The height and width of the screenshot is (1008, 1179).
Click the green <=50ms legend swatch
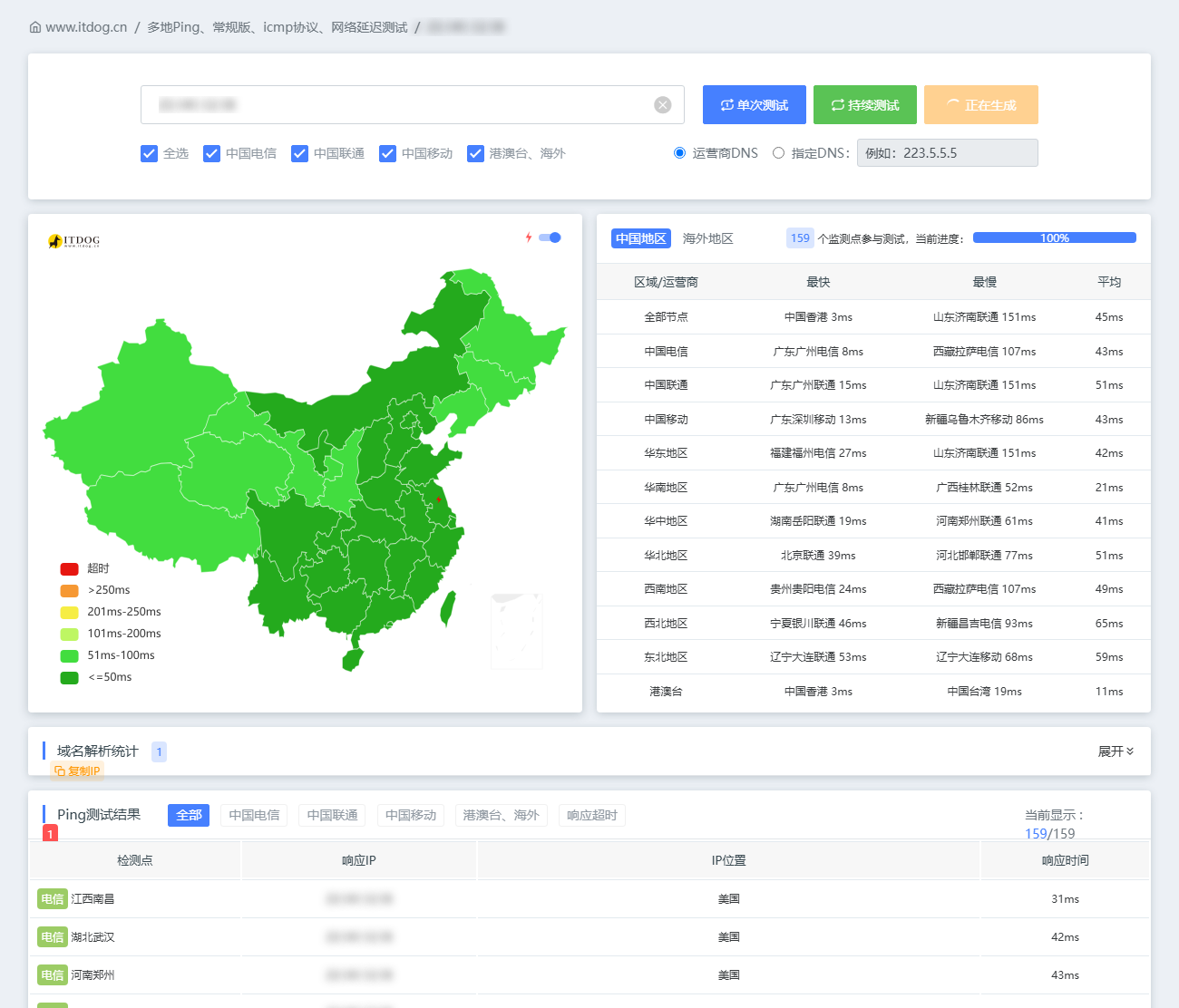70,677
